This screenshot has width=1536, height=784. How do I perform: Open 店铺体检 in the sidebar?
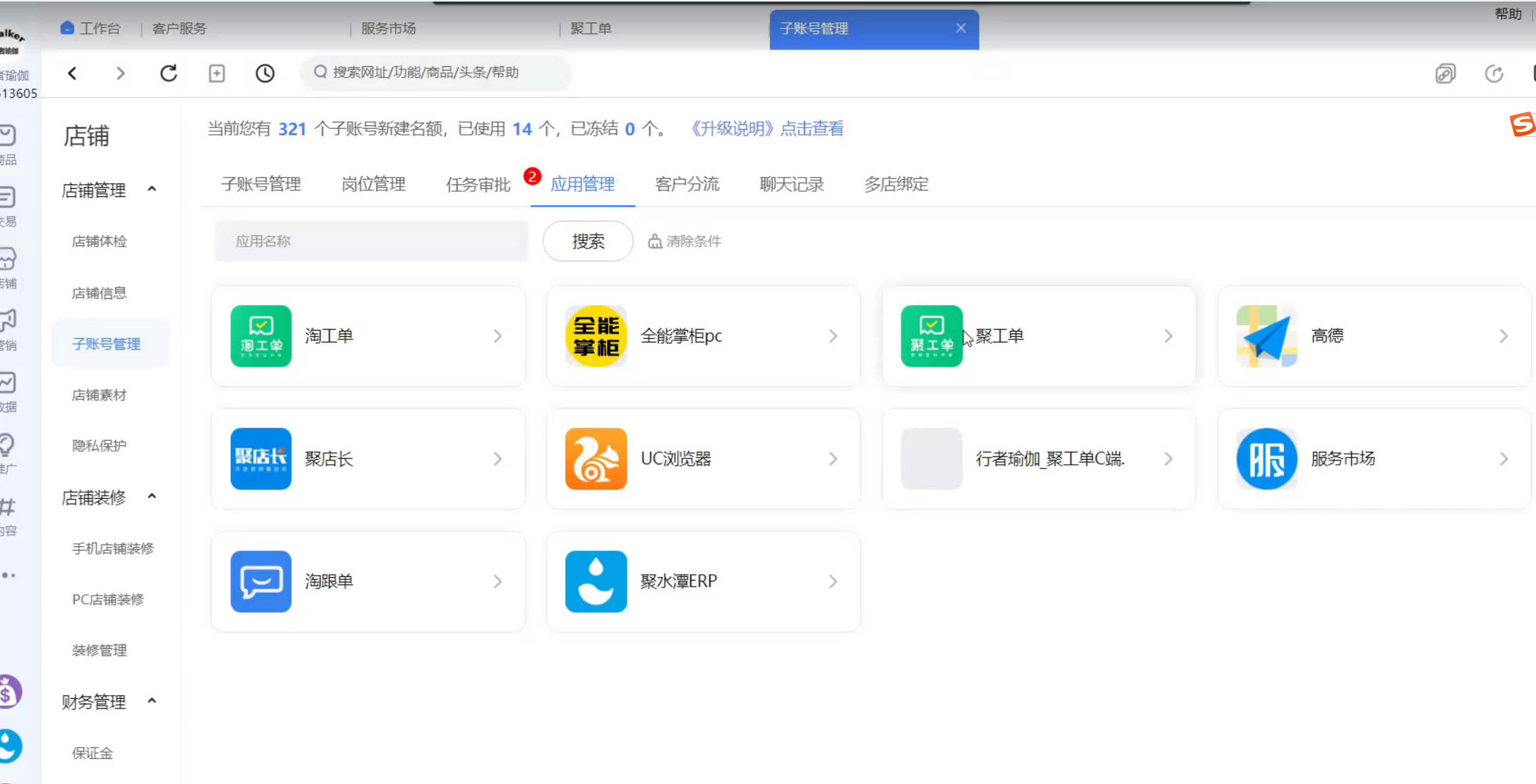(99, 242)
